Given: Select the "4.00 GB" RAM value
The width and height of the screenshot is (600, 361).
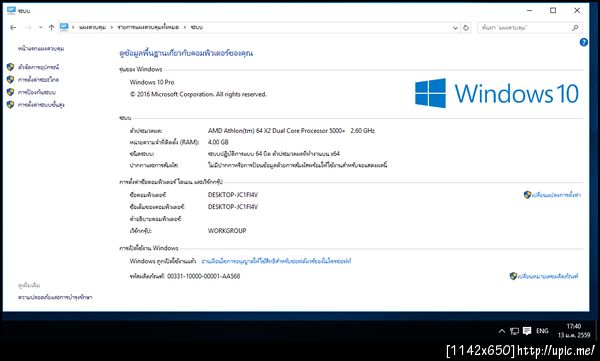Looking at the screenshot, I should click(218, 142).
